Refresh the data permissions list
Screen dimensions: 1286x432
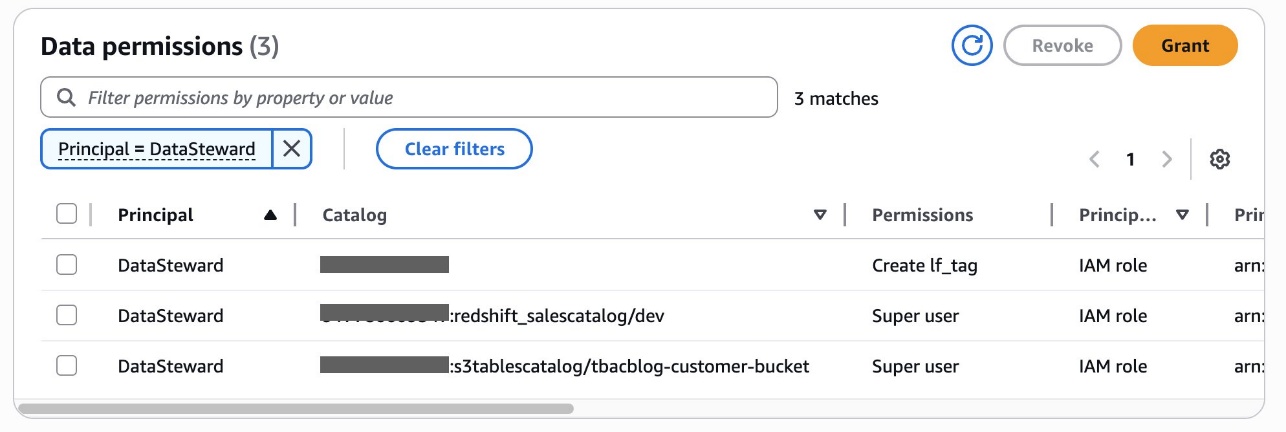click(x=972, y=46)
